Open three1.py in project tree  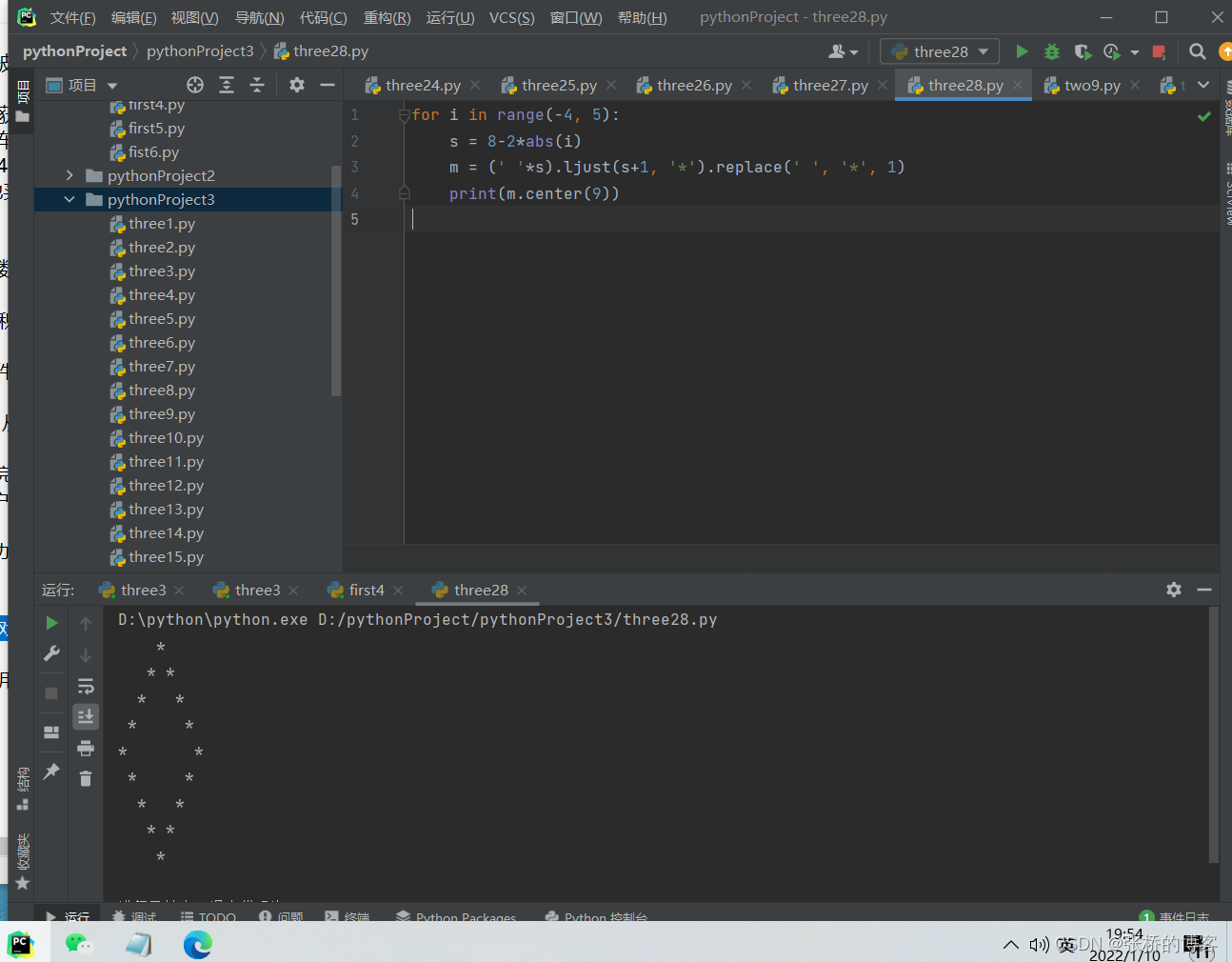tap(162, 223)
